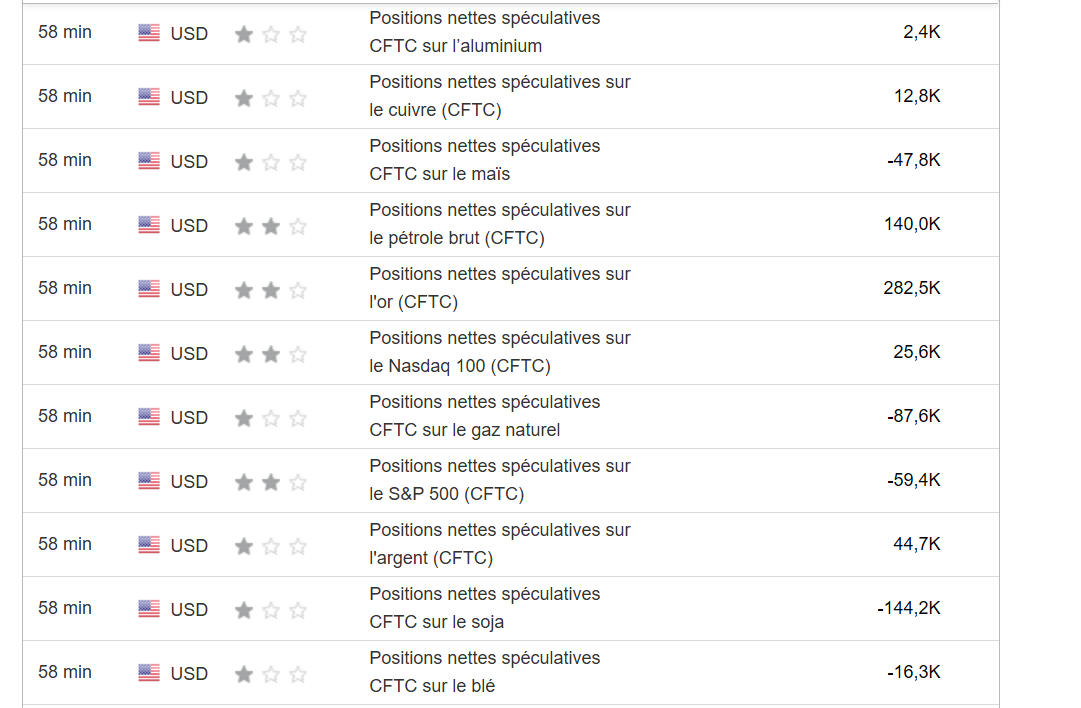Viewport: 1081px width, 708px height.
Task: Click the importance stars of the Nasdaq 100 row
Action: coord(270,354)
